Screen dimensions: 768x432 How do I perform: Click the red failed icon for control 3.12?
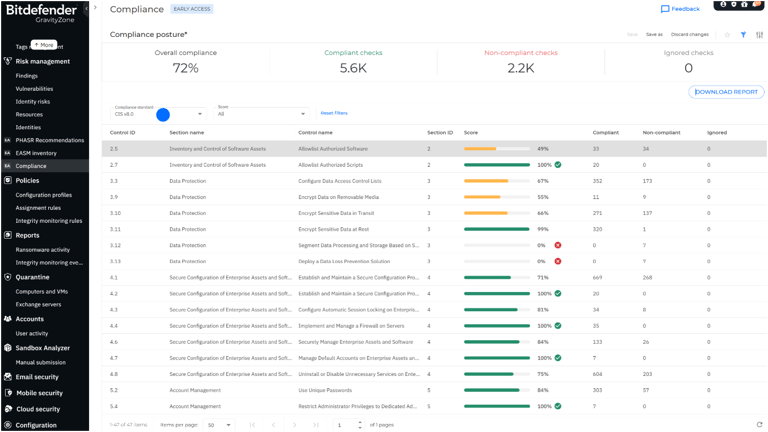pos(558,245)
